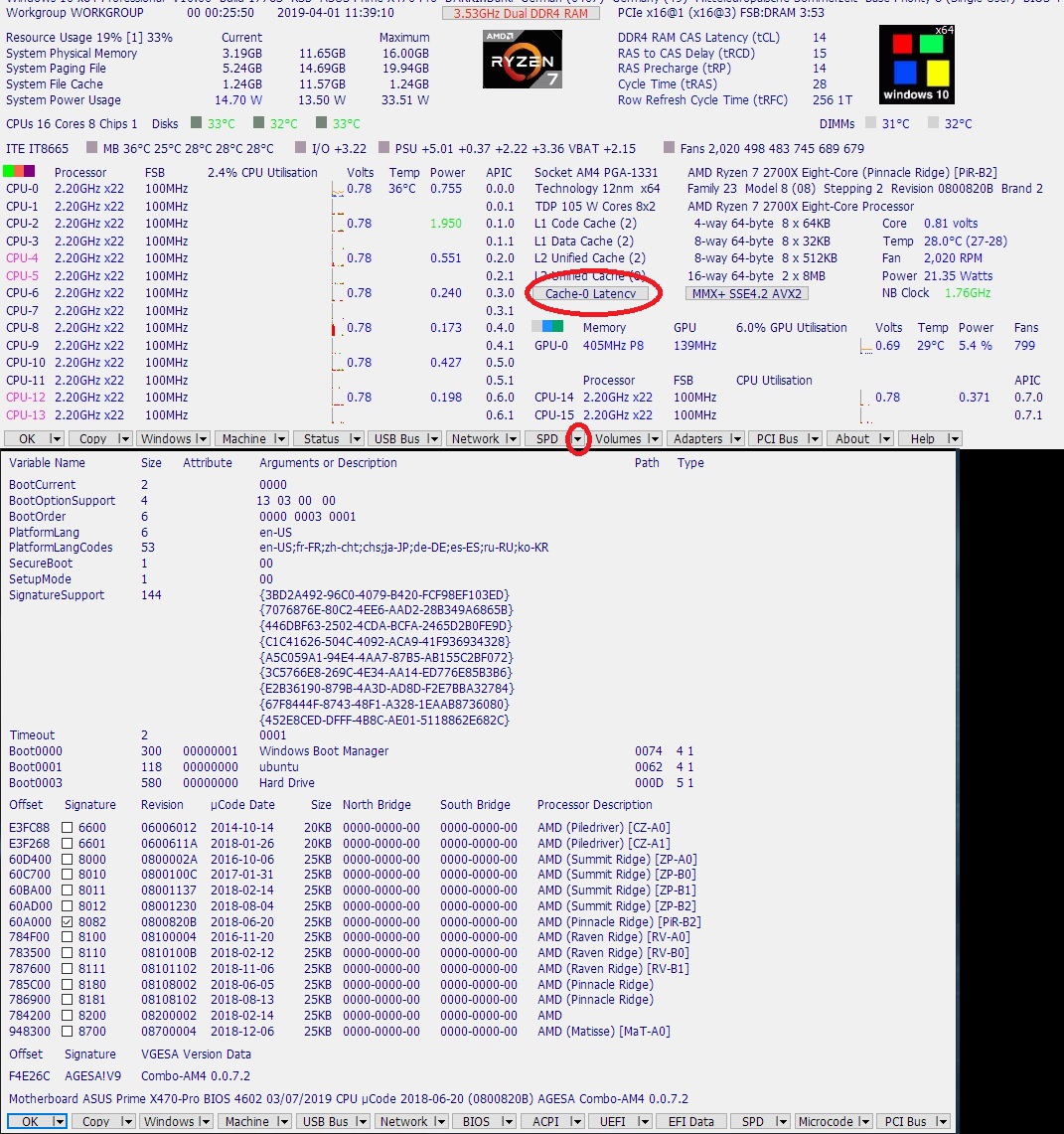The height and width of the screenshot is (1134, 1064).
Task: Click the AGESA!V9 signature text
Action: pos(93,1075)
